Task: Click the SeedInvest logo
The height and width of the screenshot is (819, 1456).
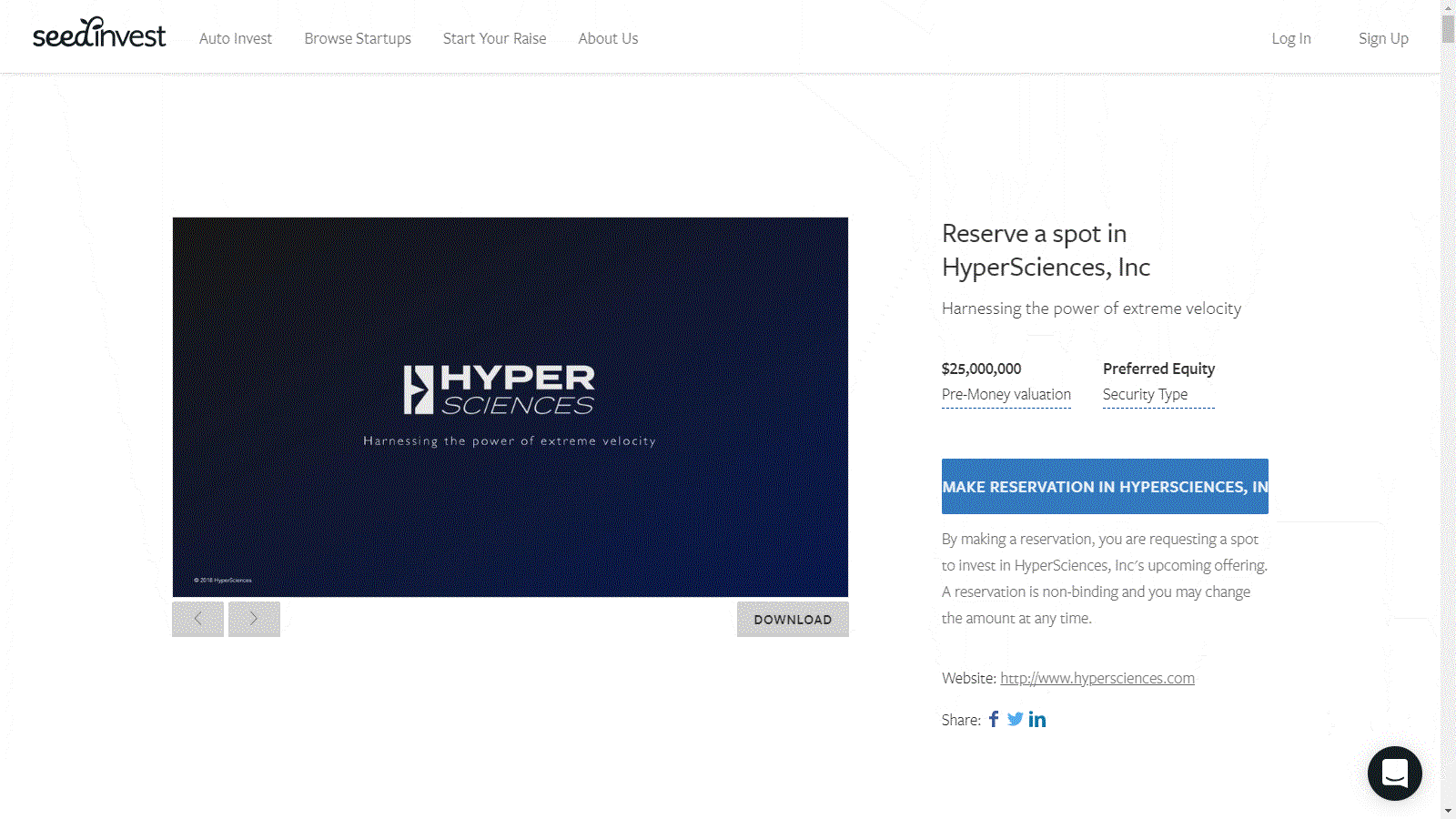Action: click(99, 35)
